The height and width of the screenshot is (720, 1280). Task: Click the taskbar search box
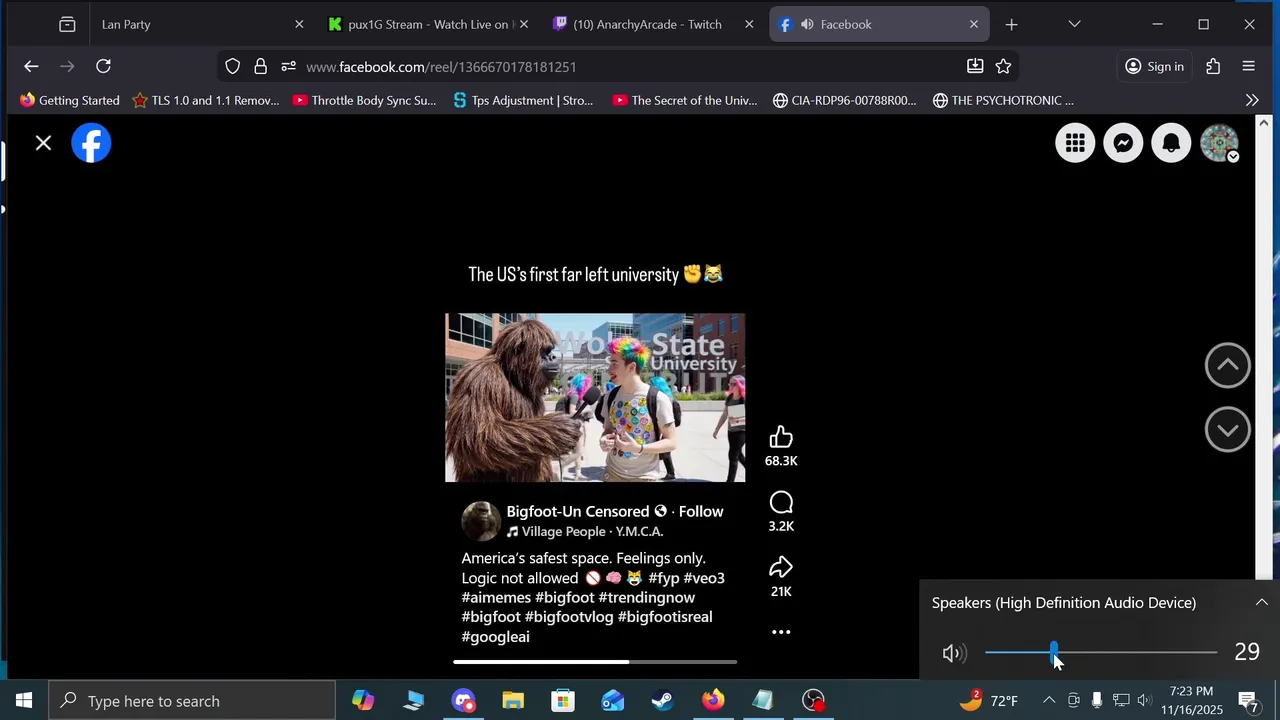[192, 700]
